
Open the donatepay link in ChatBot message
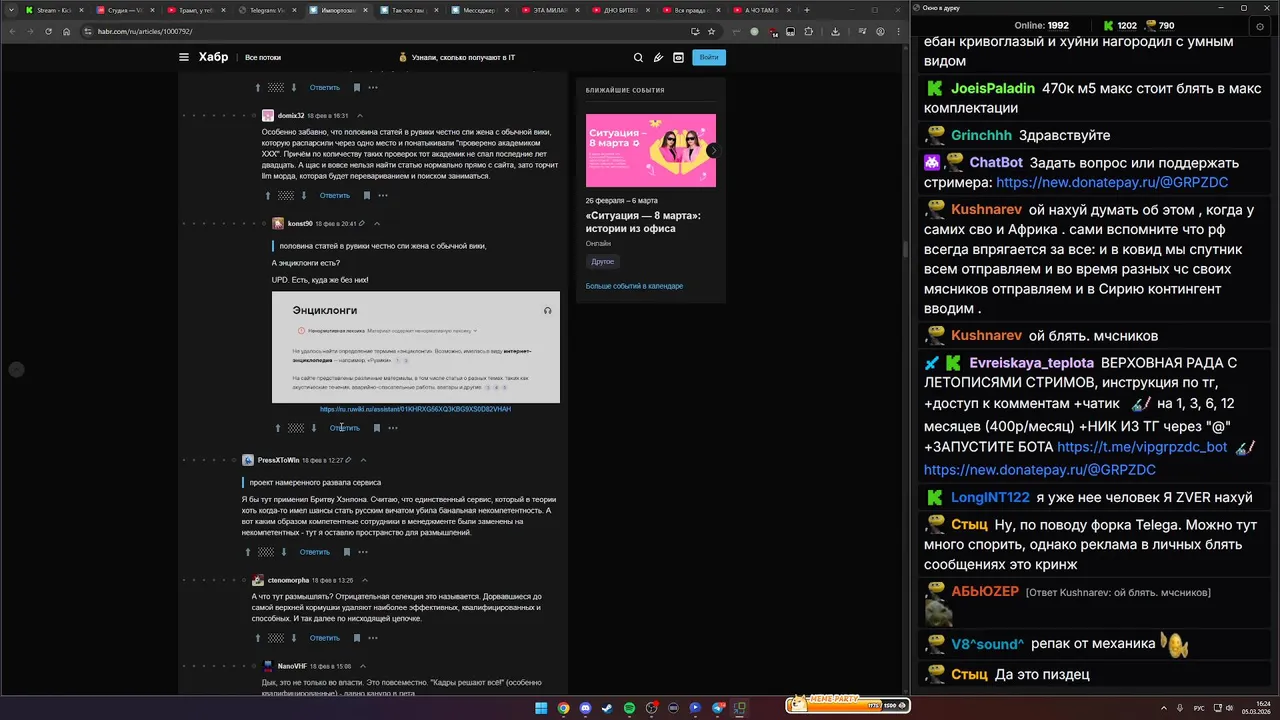tap(1112, 183)
